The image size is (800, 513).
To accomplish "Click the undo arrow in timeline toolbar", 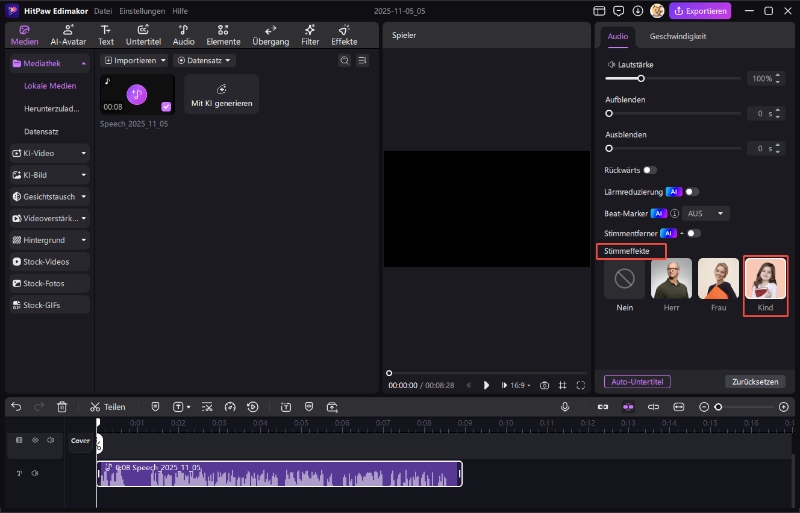I will coord(16,407).
